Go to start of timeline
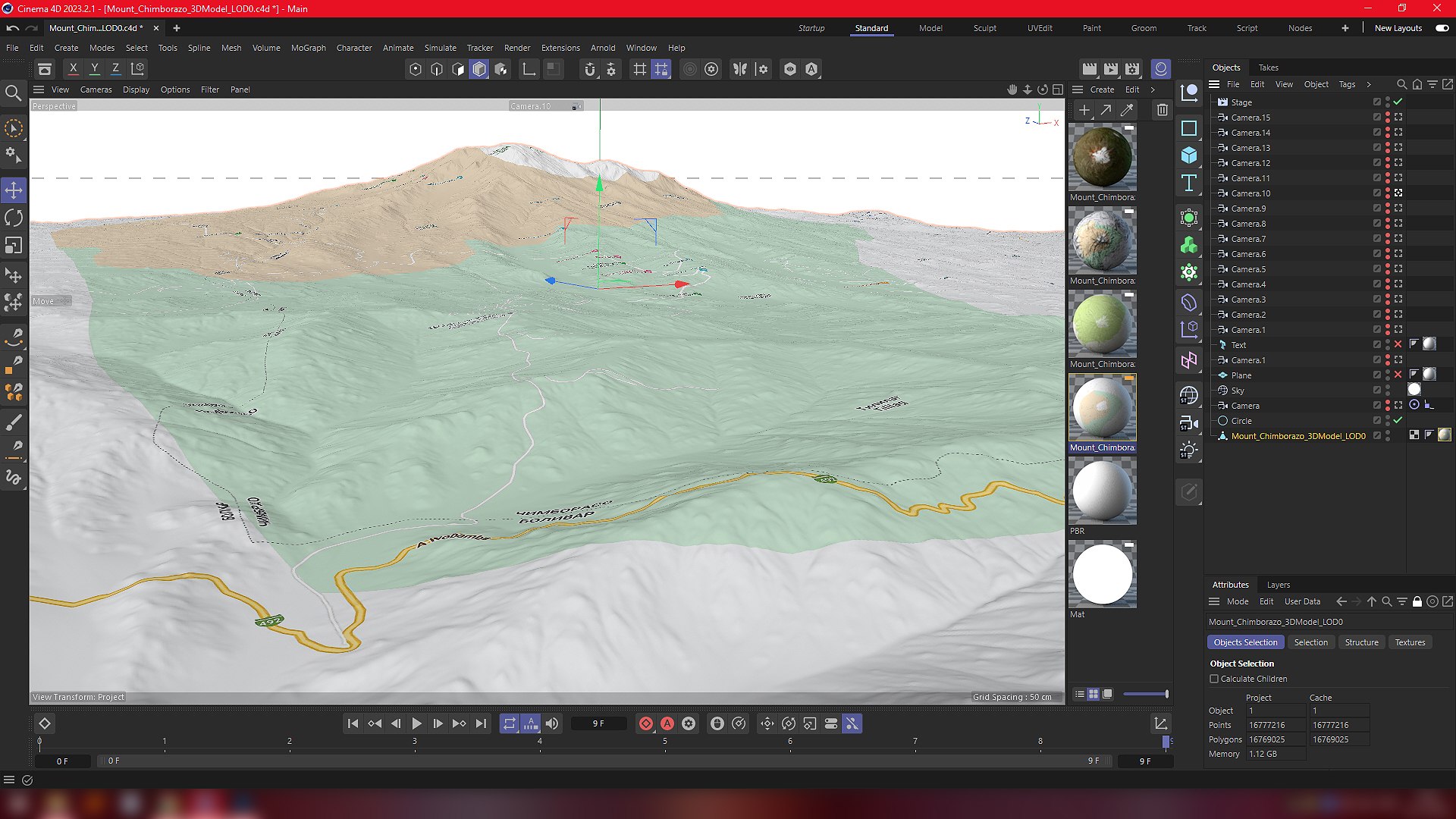Viewport: 1456px width, 819px height. 353,724
